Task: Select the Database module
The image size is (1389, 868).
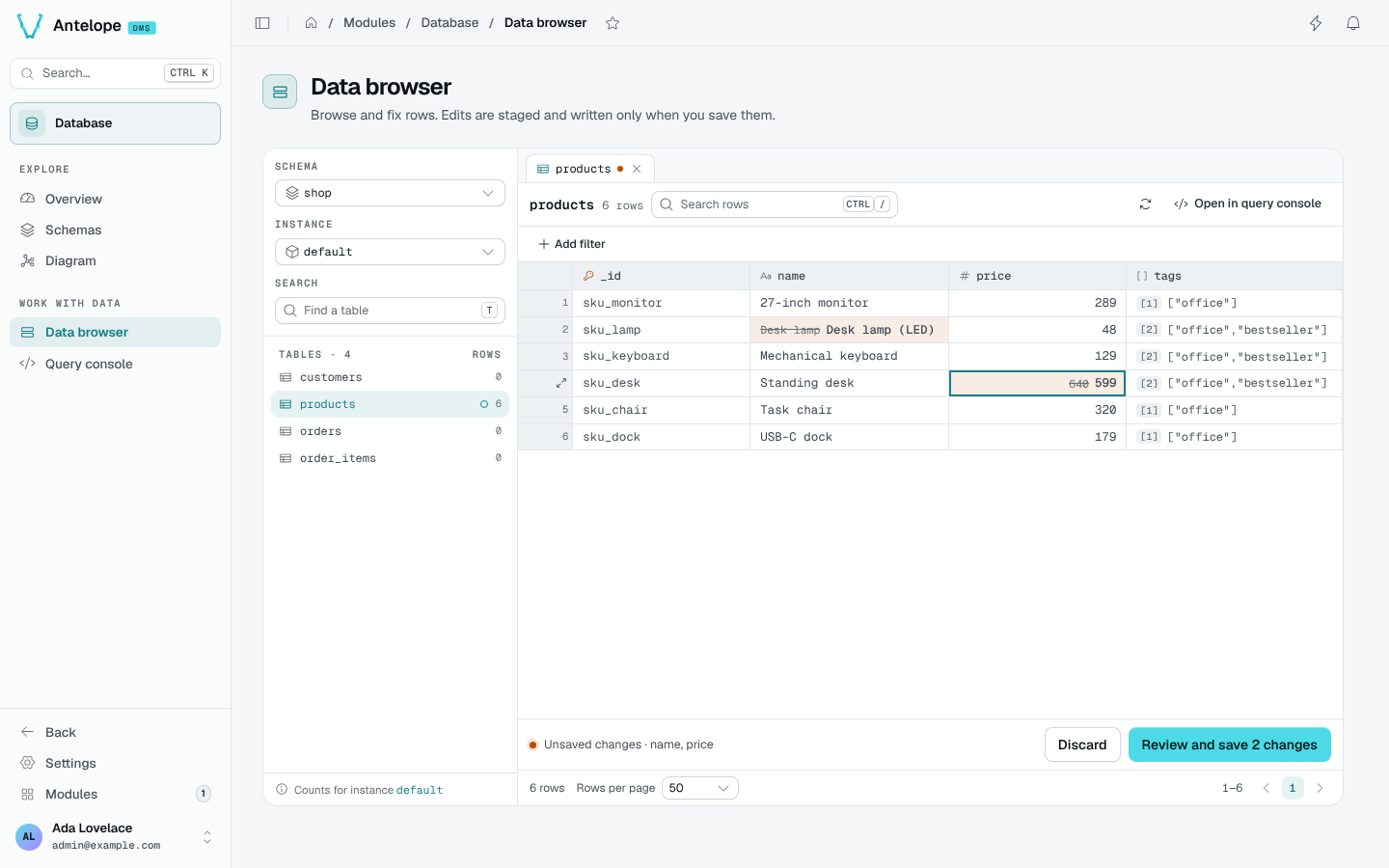Action: pos(115,123)
